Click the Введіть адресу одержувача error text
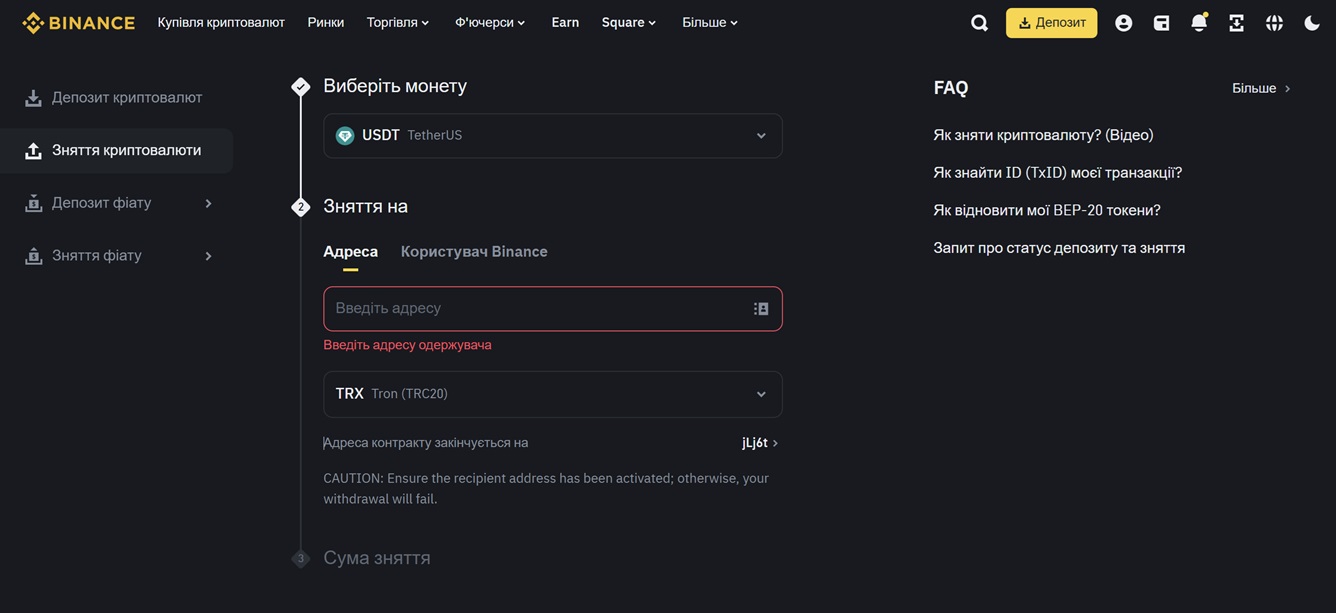 coord(407,345)
